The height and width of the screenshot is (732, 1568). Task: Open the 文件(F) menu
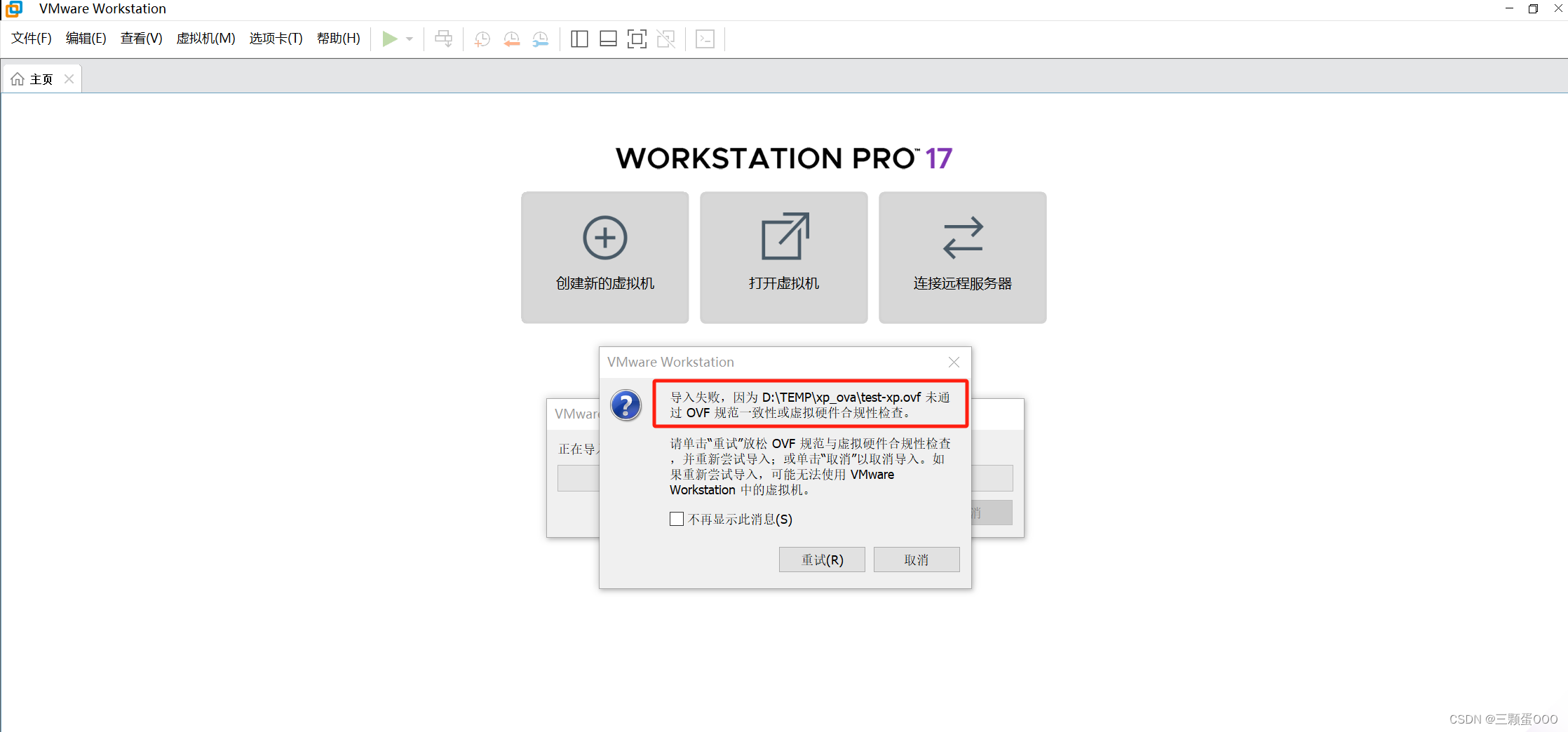pos(32,39)
